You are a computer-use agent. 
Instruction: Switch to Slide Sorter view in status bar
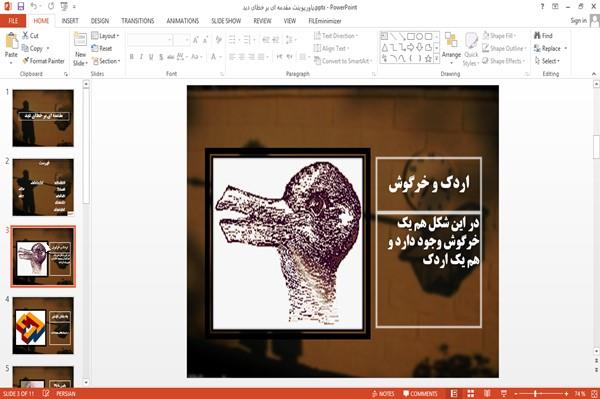(x=470, y=393)
